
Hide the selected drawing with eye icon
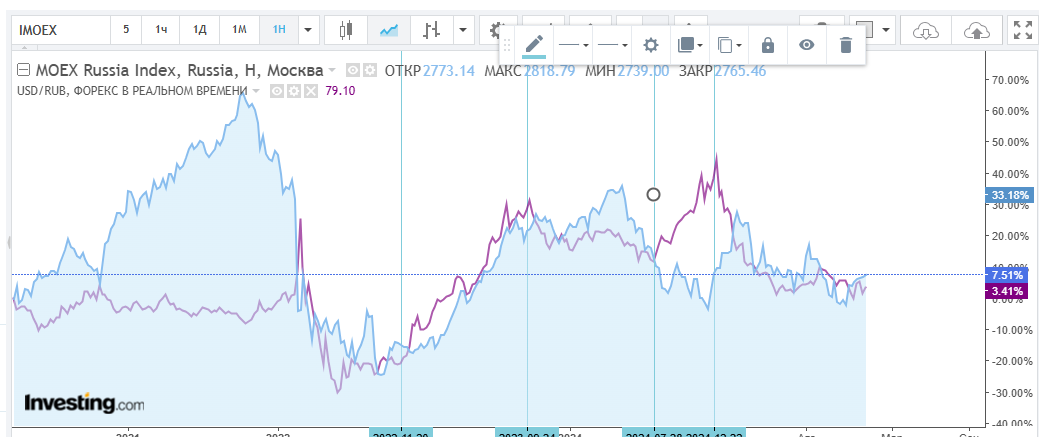[806, 45]
